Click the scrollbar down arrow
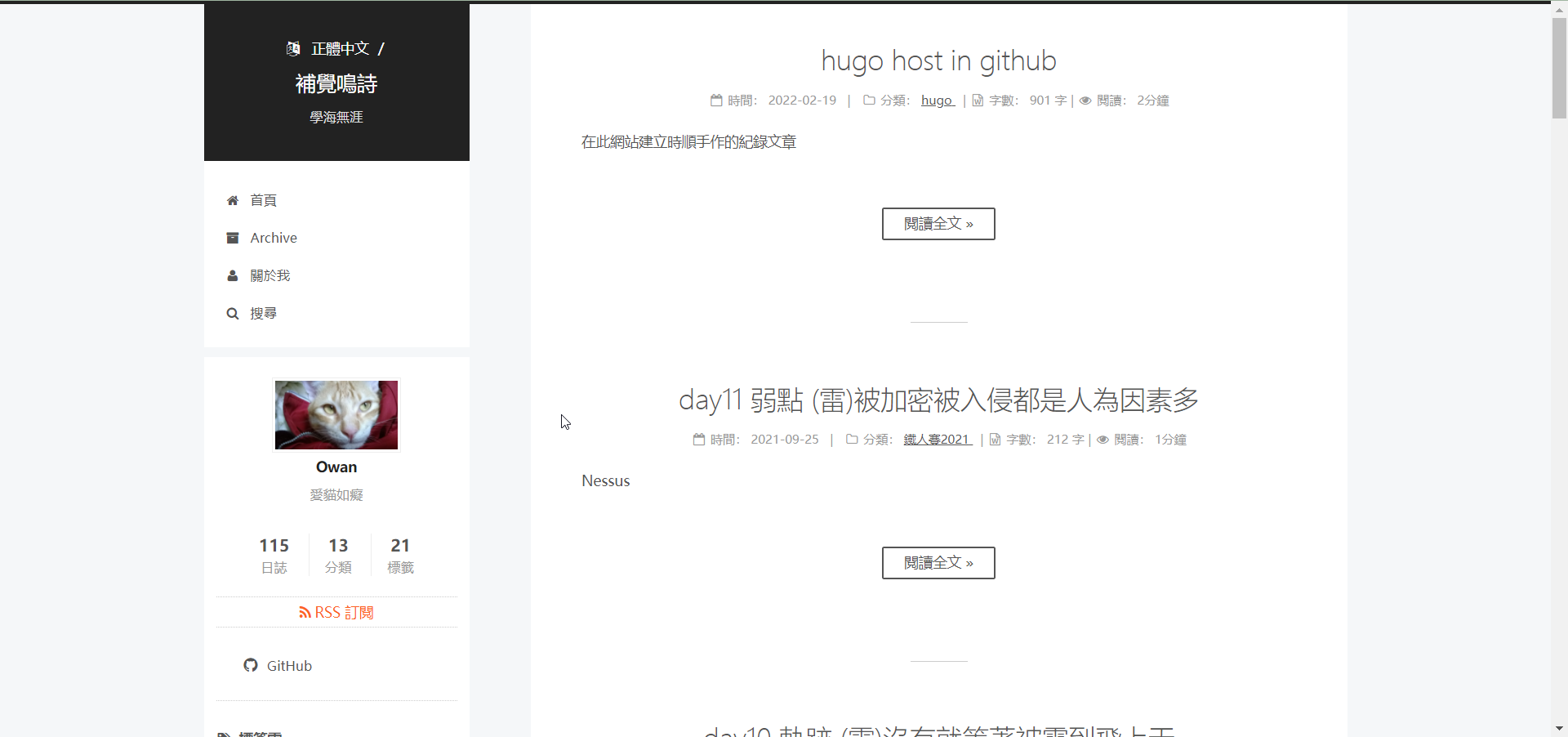 tap(1559, 728)
